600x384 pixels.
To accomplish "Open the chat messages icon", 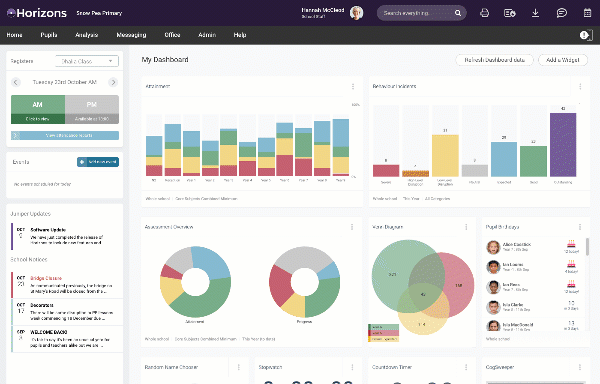I will click(x=561, y=13).
